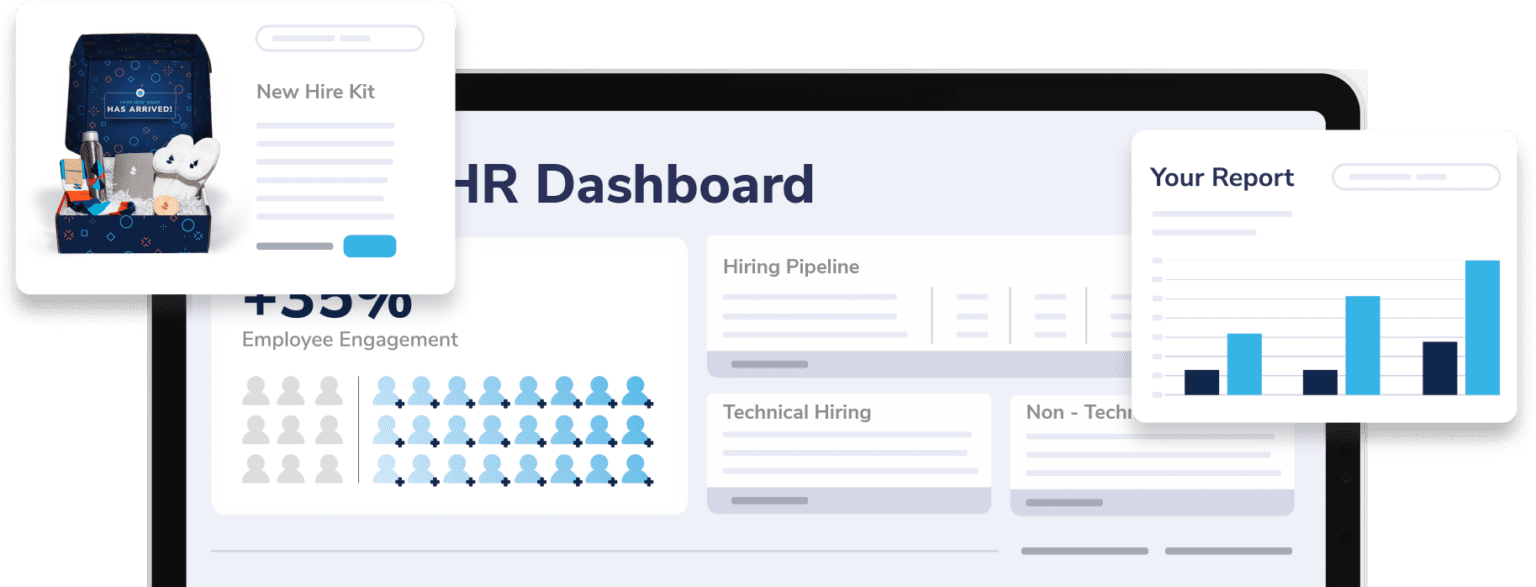
Task: Click first blue employee icon in middle row
Action: 387,430
